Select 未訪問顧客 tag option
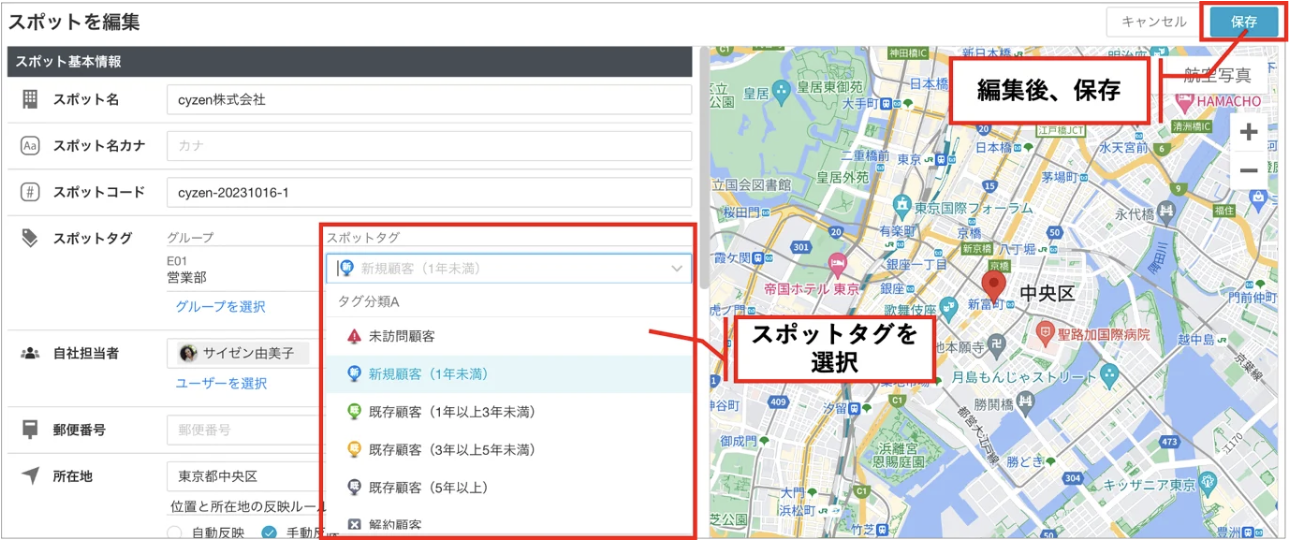 click(x=508, y=336)
